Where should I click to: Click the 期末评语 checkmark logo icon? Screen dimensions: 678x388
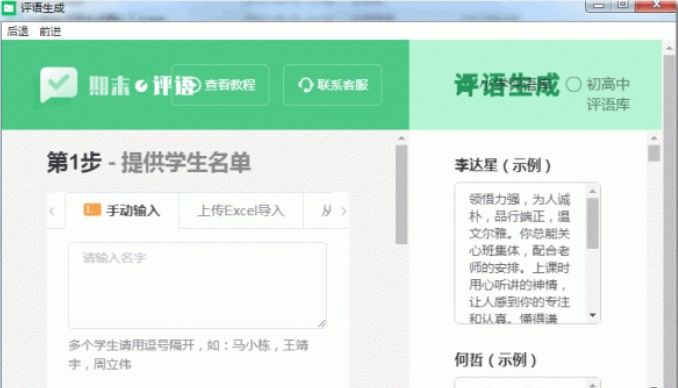pyautogui.click(x=59, y=84)
